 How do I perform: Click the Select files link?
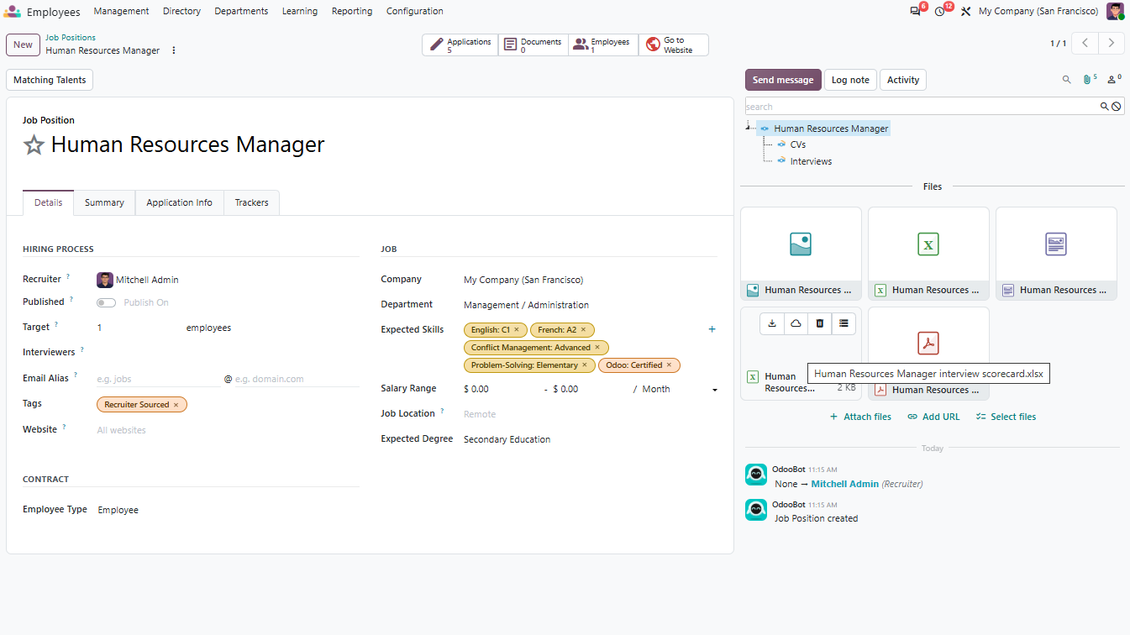click(x=1006, y=417)
